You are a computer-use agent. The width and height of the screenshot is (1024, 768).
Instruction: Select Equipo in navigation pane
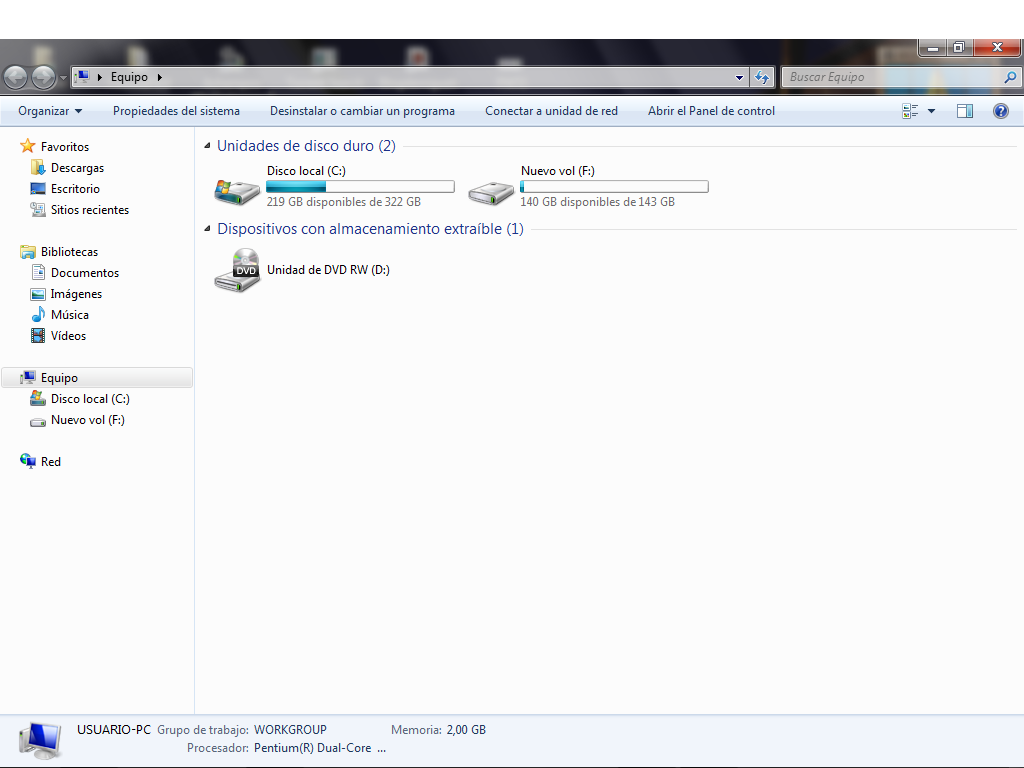point(98,377)
